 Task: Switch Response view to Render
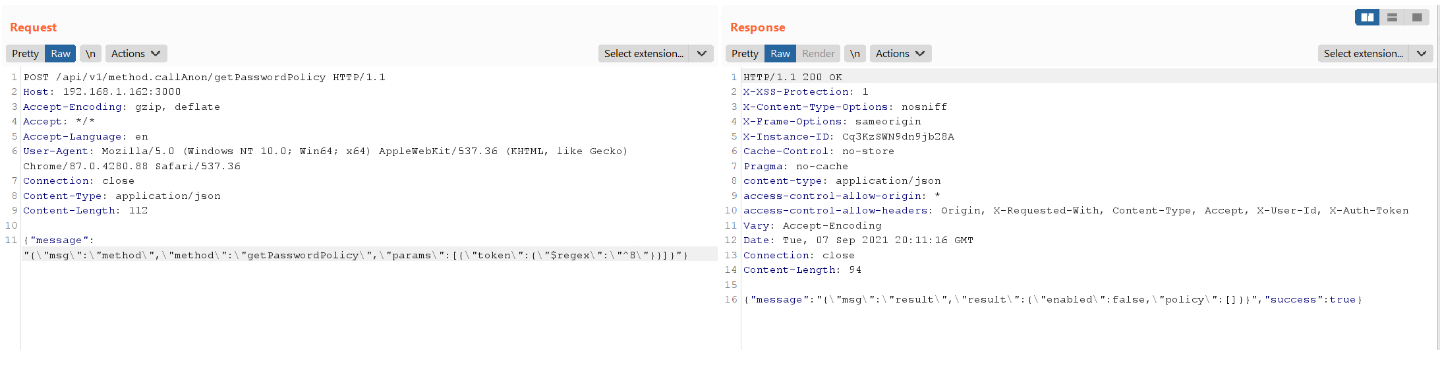tap(819, 54)
